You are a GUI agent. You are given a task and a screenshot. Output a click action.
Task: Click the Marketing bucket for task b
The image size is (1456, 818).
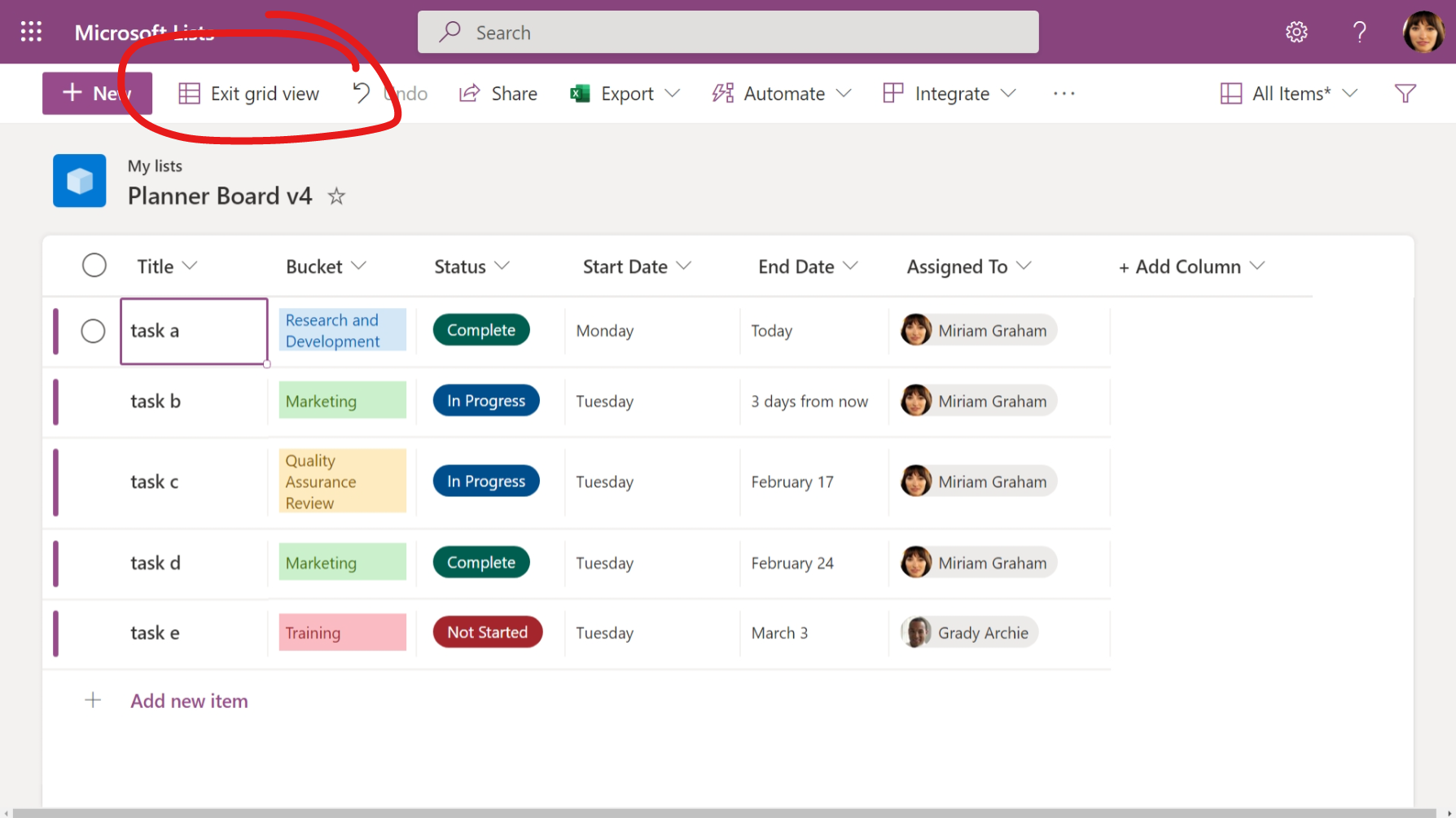342,400
